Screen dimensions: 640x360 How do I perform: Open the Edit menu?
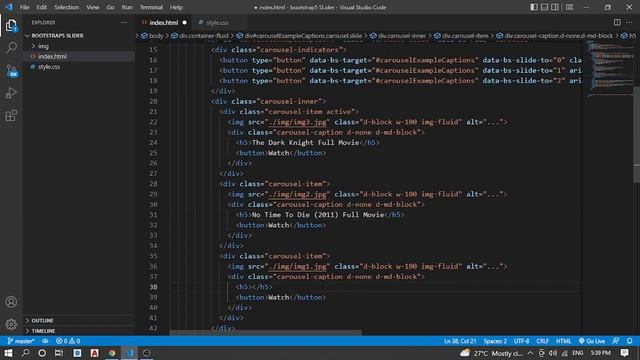[x=41, y=7]
